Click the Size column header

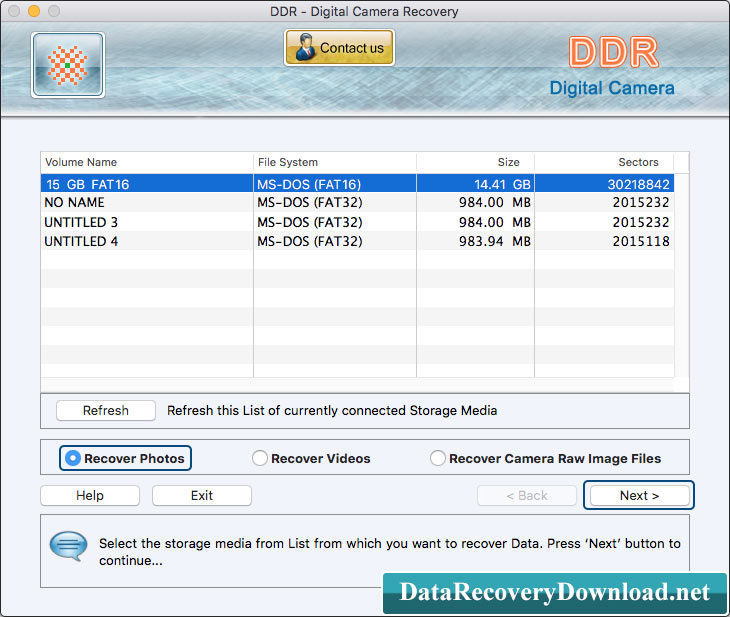[x=475, y=162]
